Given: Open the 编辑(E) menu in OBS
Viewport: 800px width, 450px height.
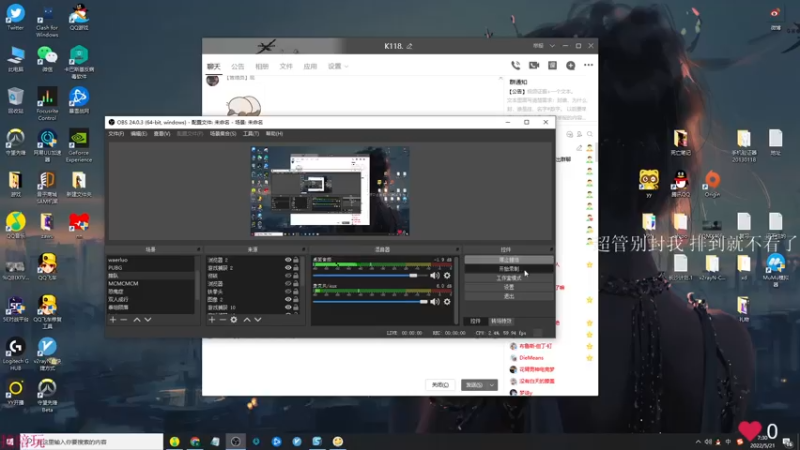Looking at the screenshot, I should pyautogui.click(x=139, y=134).
